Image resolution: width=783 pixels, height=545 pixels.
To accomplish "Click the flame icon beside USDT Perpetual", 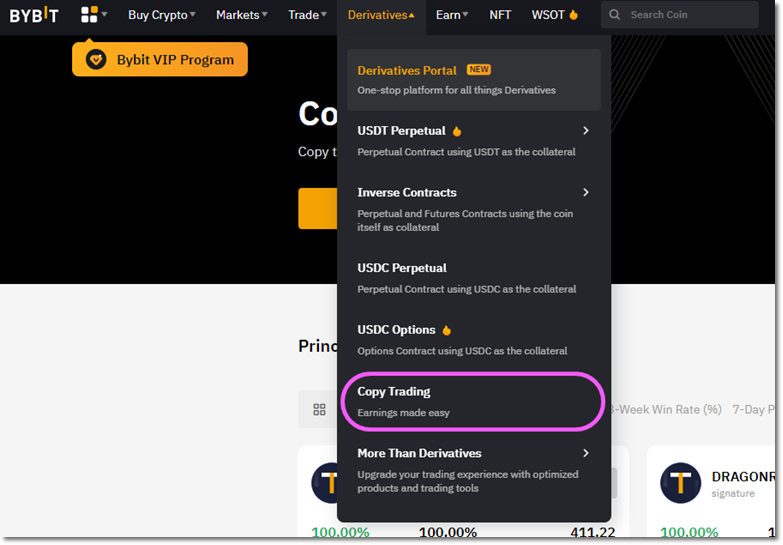I will point(457,131).
